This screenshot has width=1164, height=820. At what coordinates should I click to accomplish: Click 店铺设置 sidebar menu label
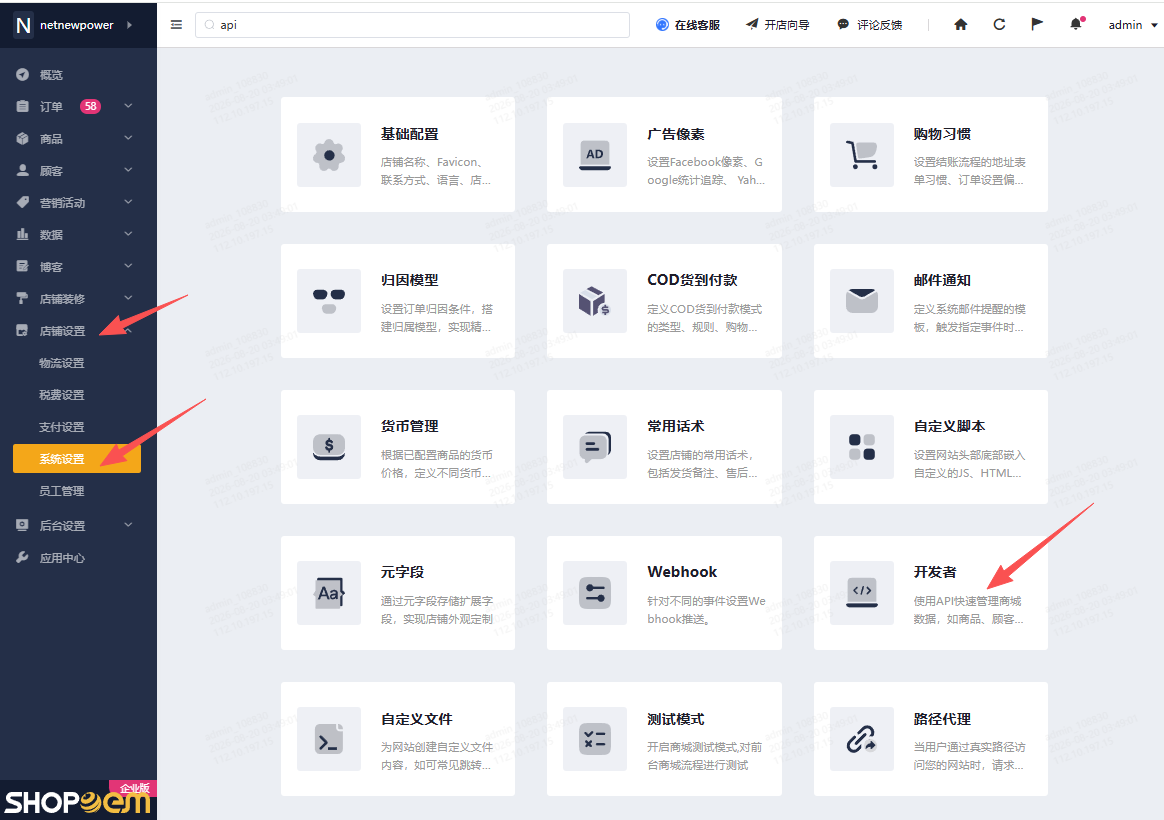click(62, 330)
